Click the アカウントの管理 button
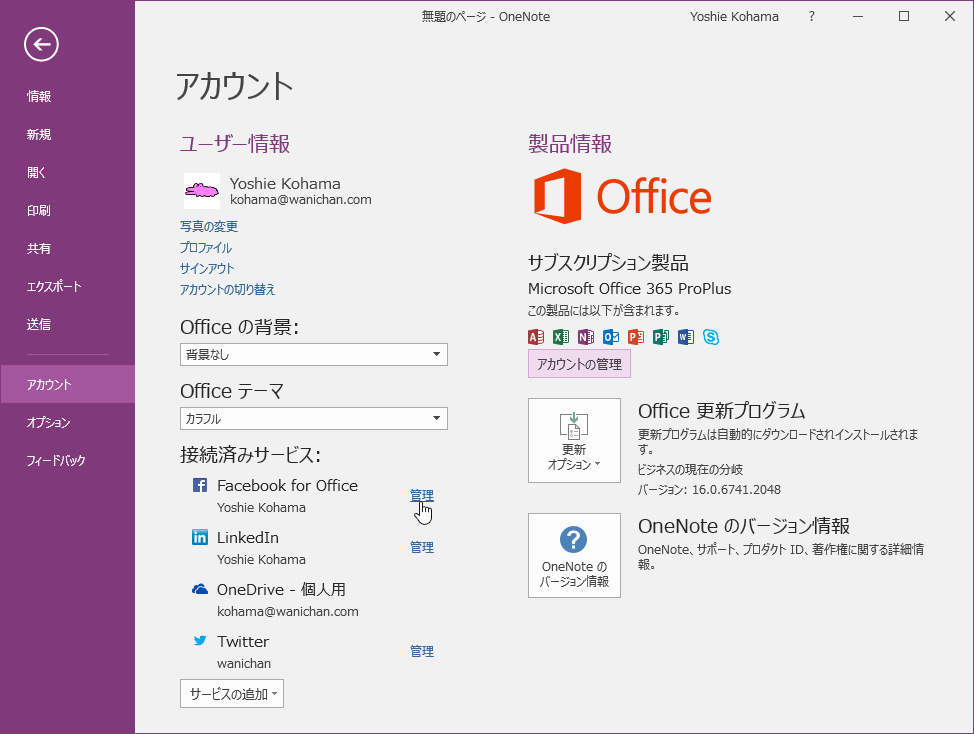Image resolution: width=974 pixels, height=734 pixels. [x=579, y=364]
